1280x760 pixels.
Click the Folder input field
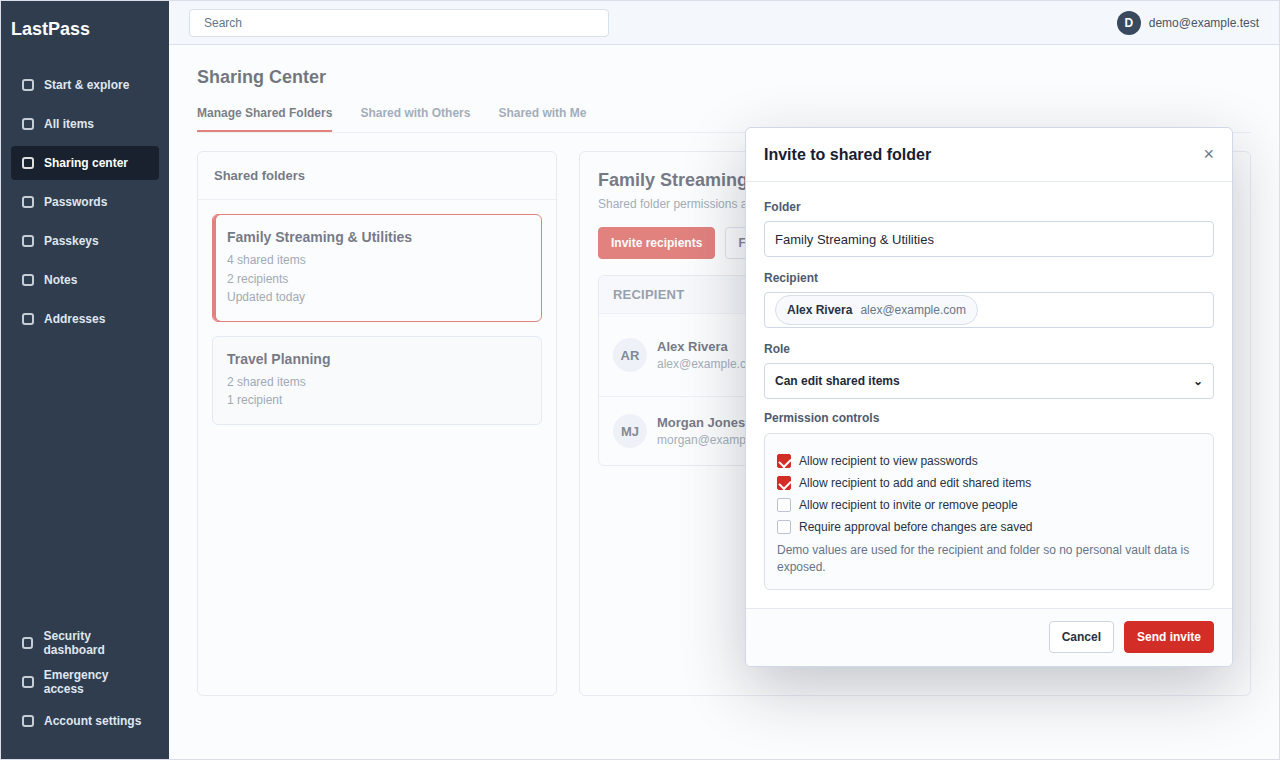coord(988,239)
